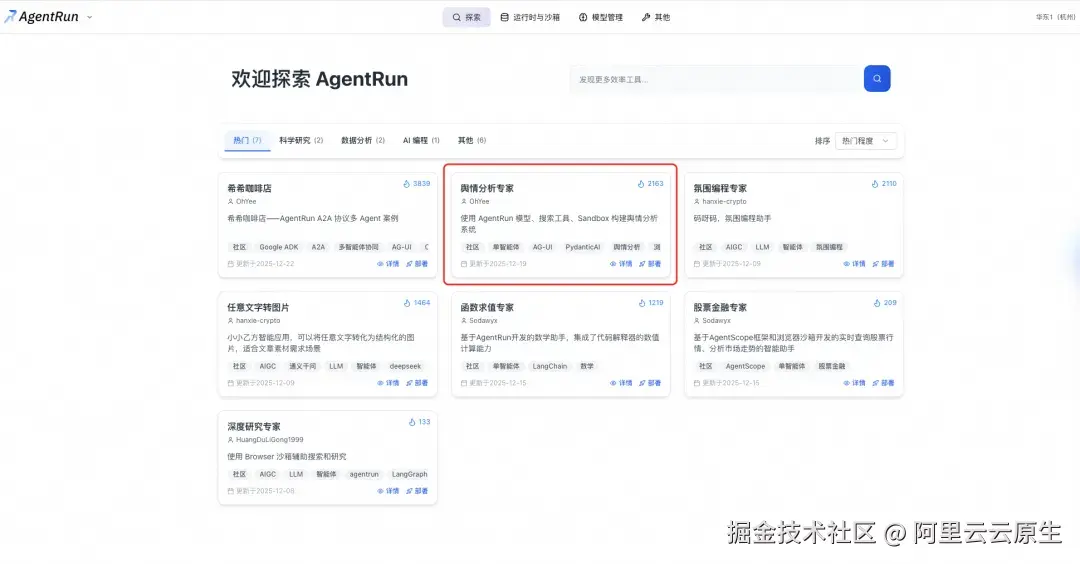Click the PydanticAI tag on 舆情分析专家
The image size is (1080, 564).
click(x=583, y=247)
